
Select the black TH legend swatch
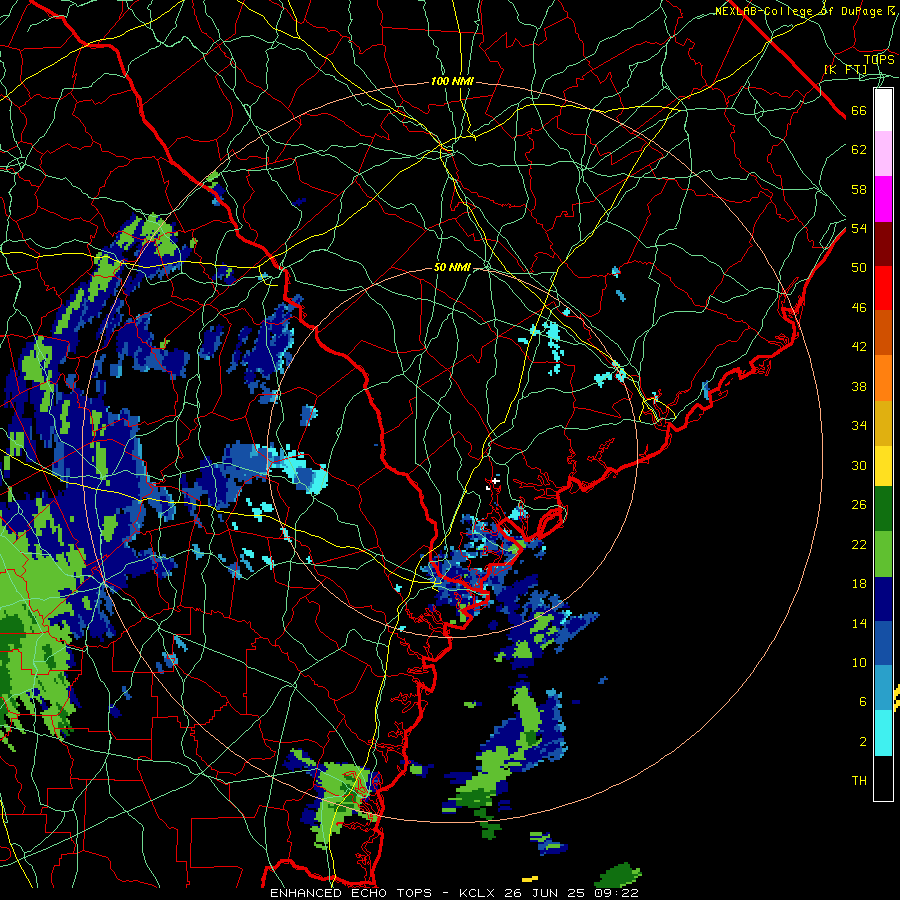pyautogui.click(x=883, y=778)
